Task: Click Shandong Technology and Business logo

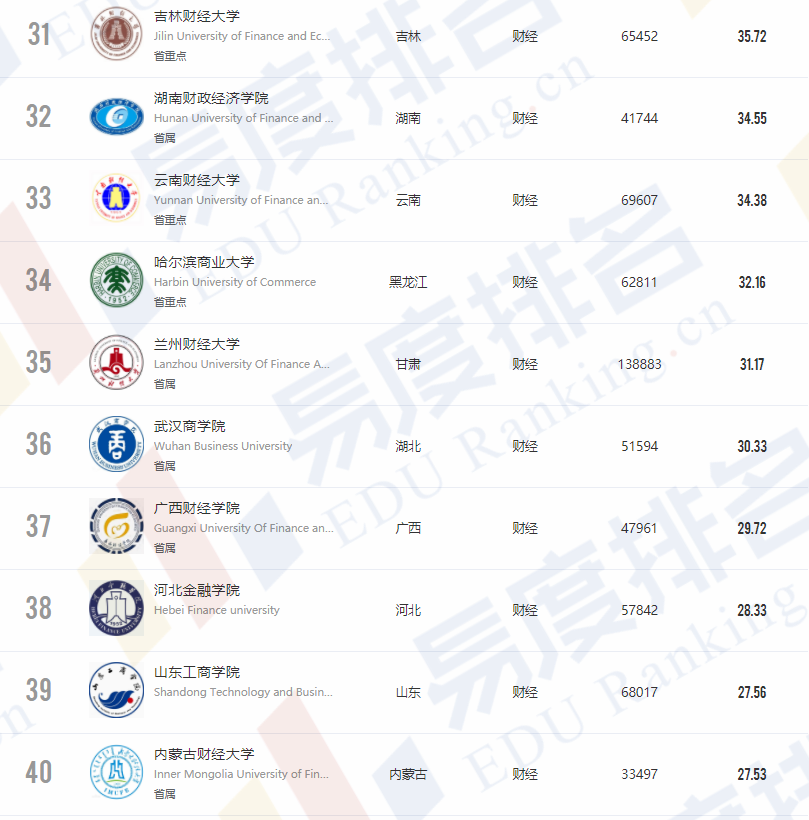Action: tap(116, 690)
